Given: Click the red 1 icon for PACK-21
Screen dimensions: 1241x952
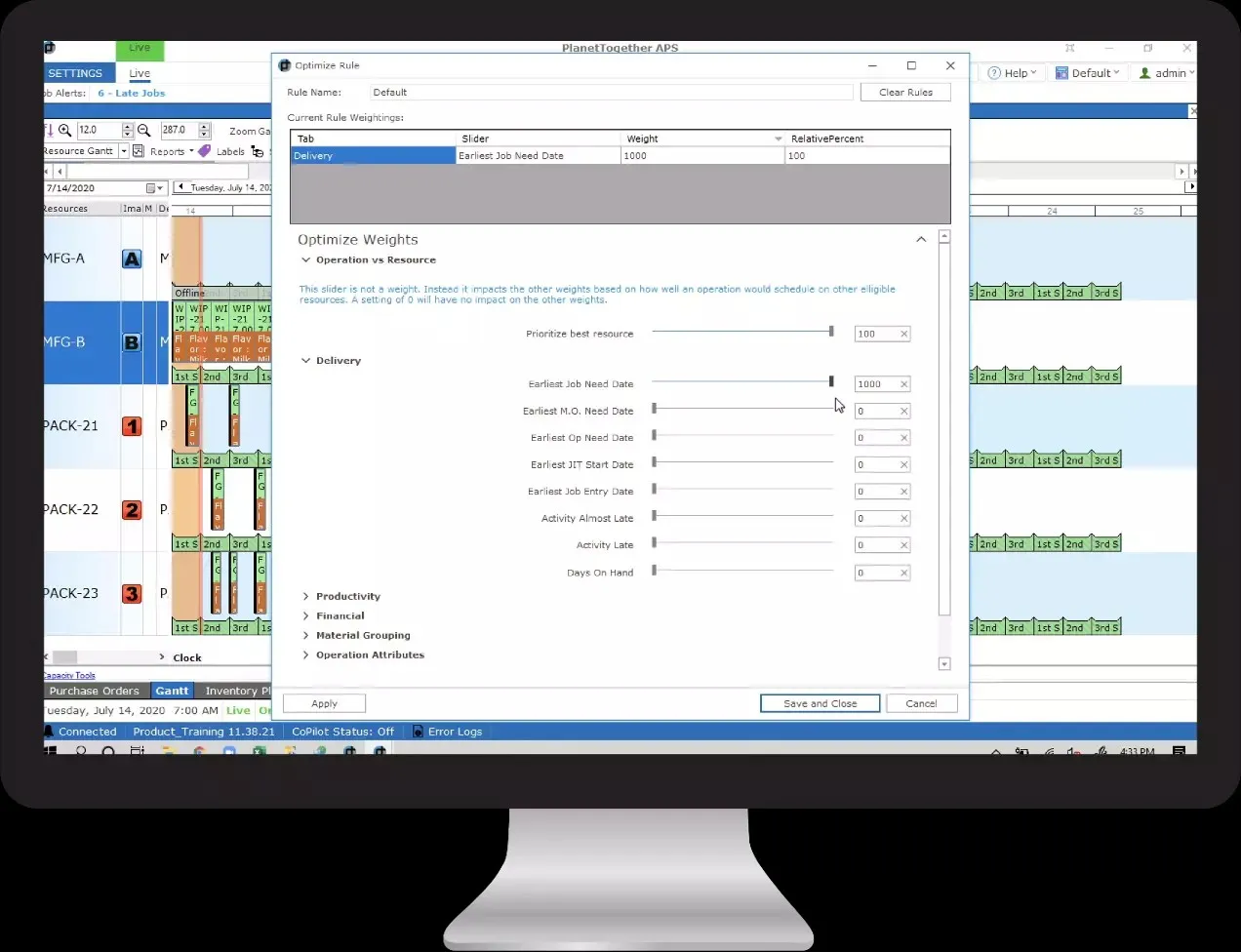Looking at the screenshot, I should tap(132, 426).
